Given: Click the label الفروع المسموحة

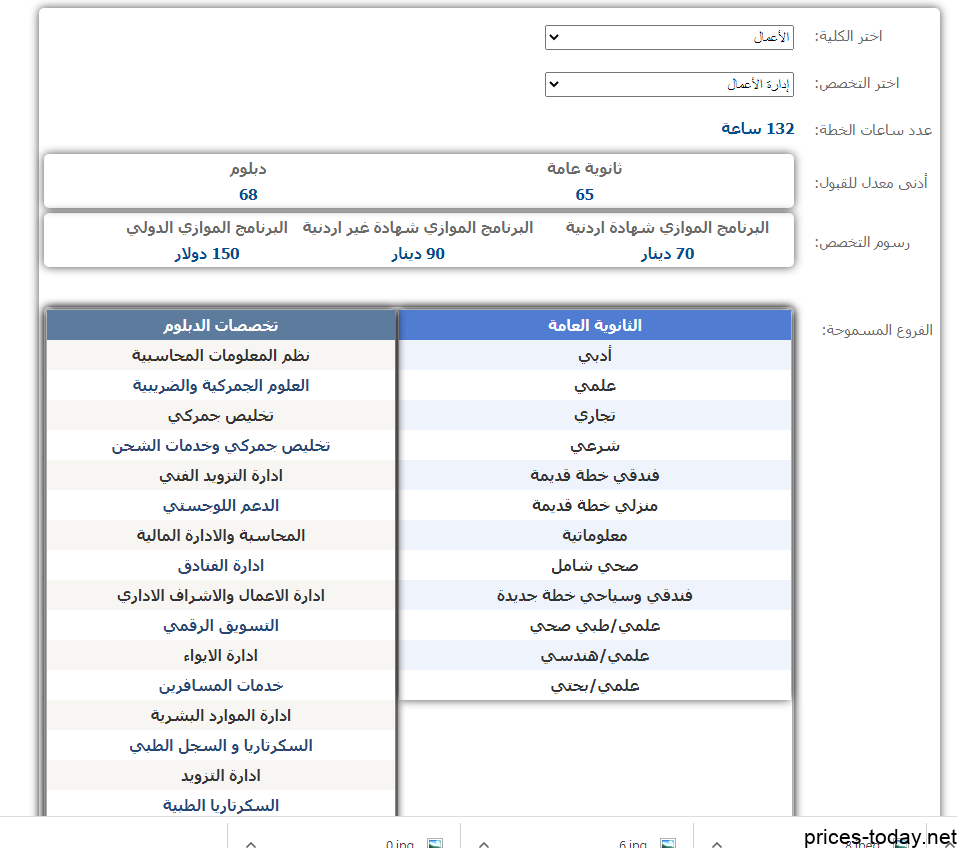Looking at the screenshot, I should point(877,330).
